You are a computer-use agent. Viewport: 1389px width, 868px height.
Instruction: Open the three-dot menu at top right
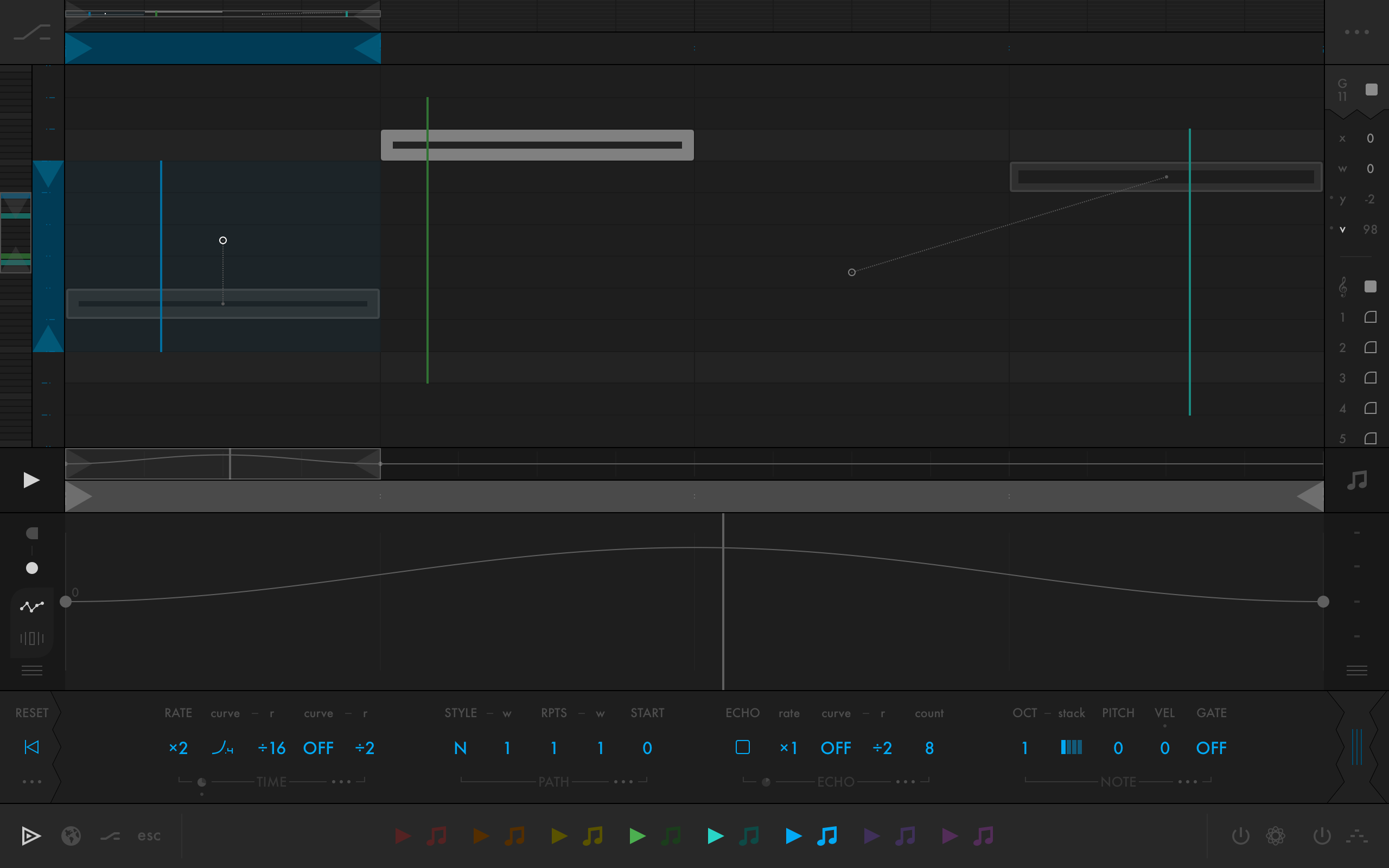coord(1357,32)
